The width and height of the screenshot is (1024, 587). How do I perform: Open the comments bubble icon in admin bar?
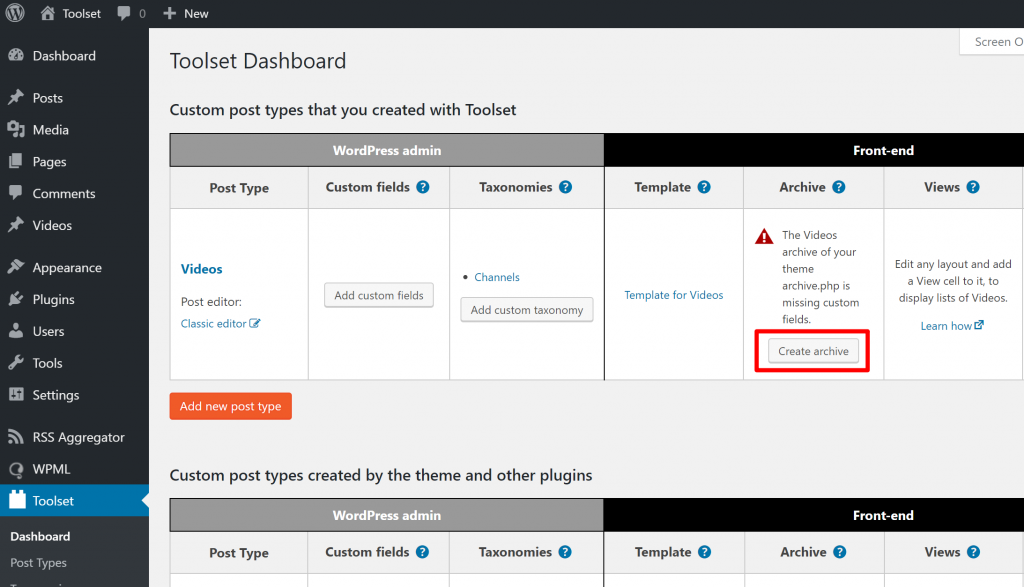click(x=123, y=13)
